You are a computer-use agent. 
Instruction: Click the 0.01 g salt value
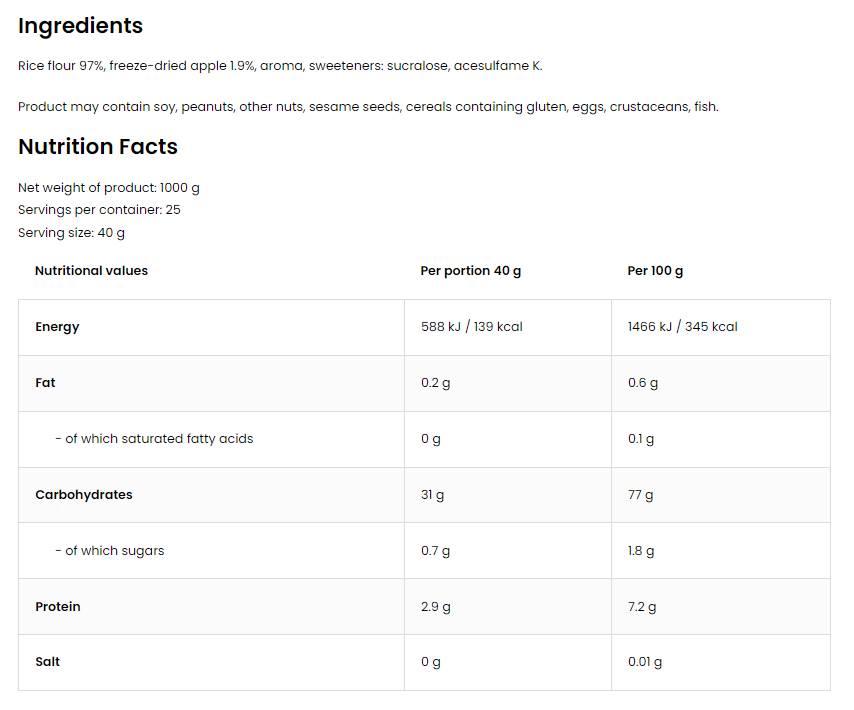(x=644, y=662)
